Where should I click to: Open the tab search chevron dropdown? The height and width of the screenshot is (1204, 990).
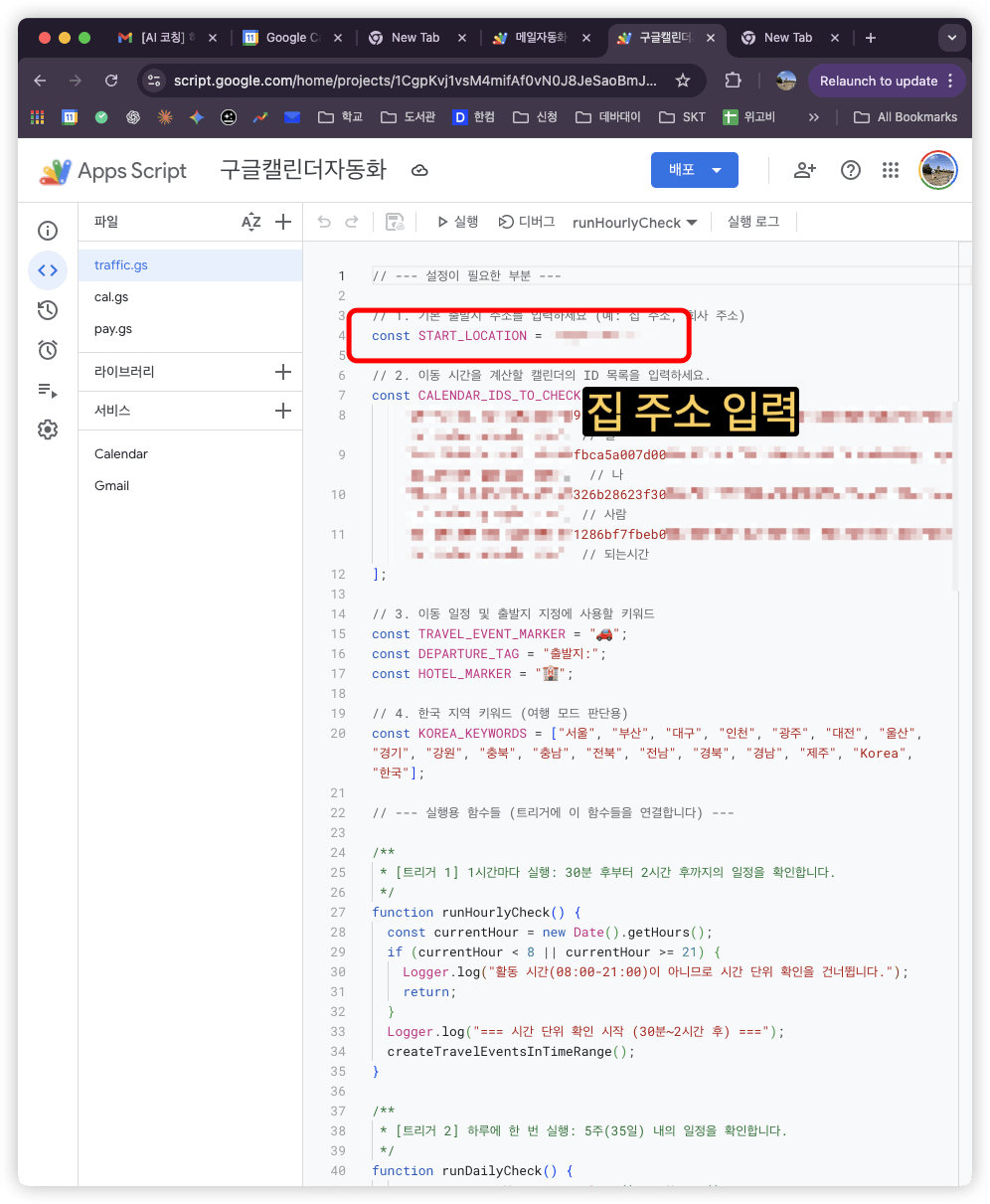pyautogui.click(x=952, y=38)
